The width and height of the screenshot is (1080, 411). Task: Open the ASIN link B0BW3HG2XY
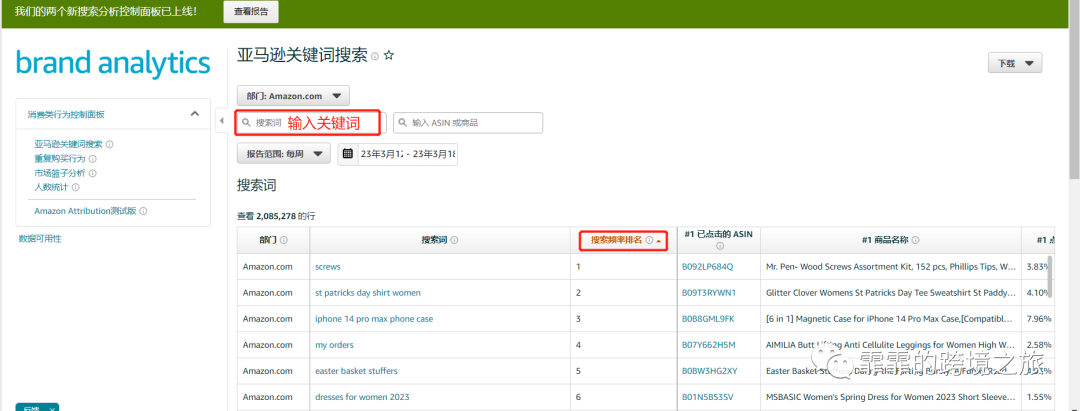click(709, 371)
